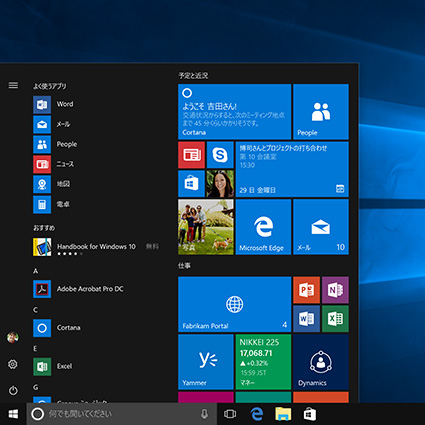Open the Yammer tile

(x=206, y=362)
